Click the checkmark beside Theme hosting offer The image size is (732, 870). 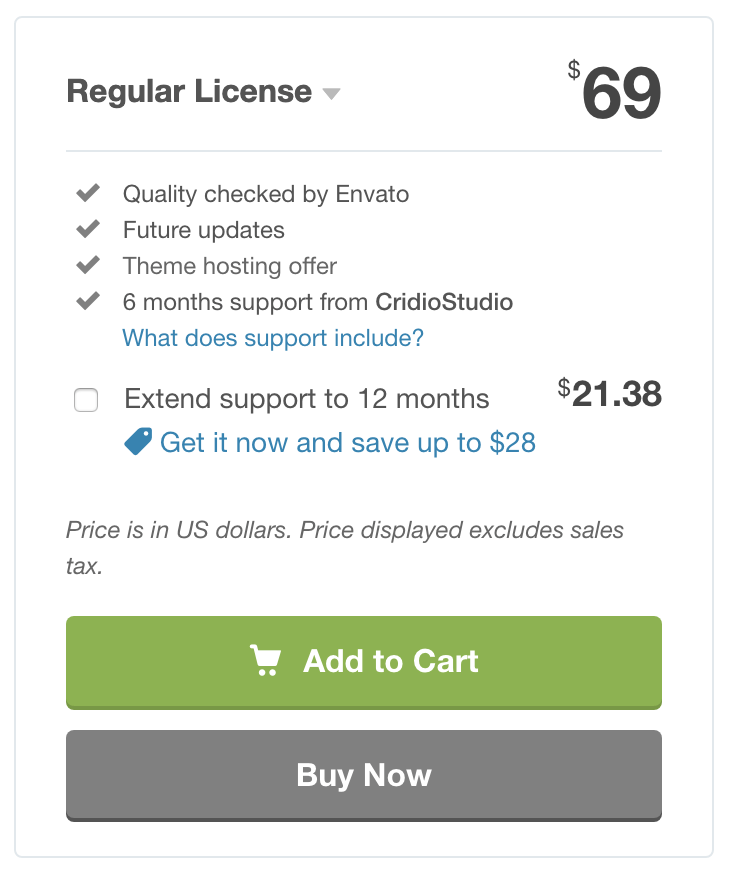pos(88,265)
